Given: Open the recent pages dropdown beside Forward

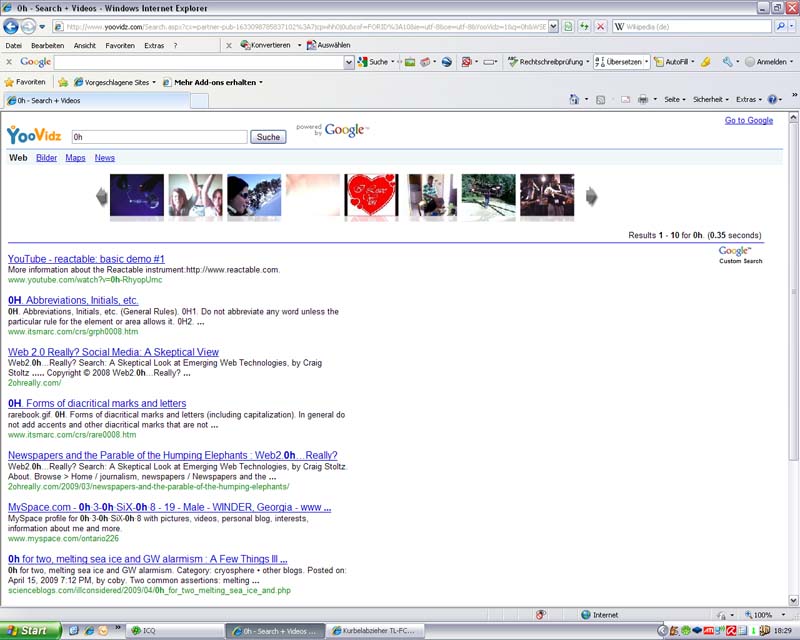Looking at the screenshot, I should click(x=42, y=27).
